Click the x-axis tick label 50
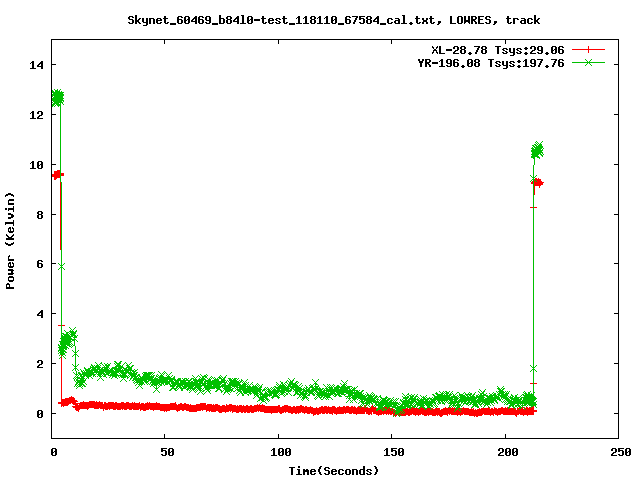This screenshot has height=480, width=640. click(167, 452)
